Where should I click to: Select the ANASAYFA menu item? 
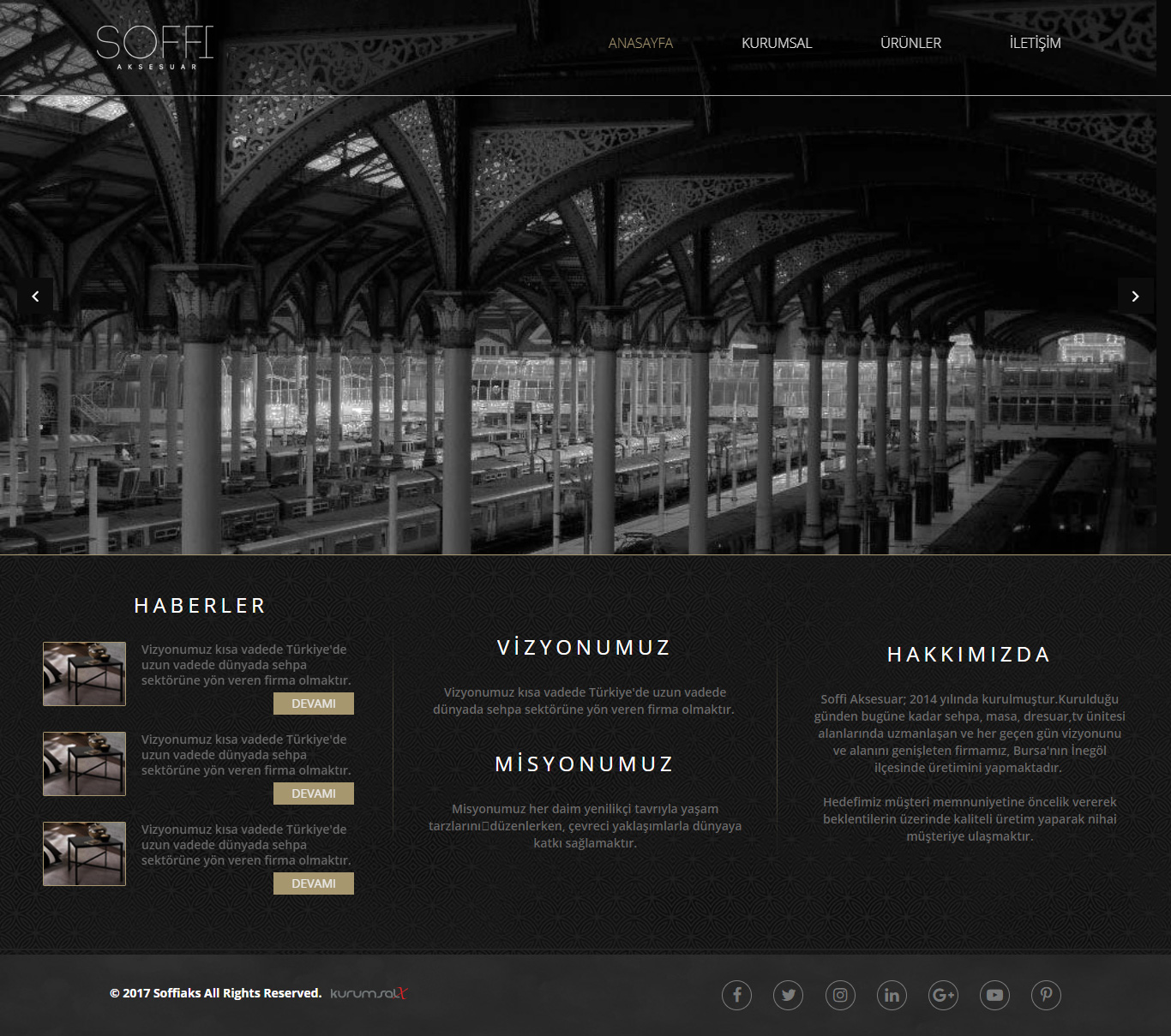click(640, 43)
